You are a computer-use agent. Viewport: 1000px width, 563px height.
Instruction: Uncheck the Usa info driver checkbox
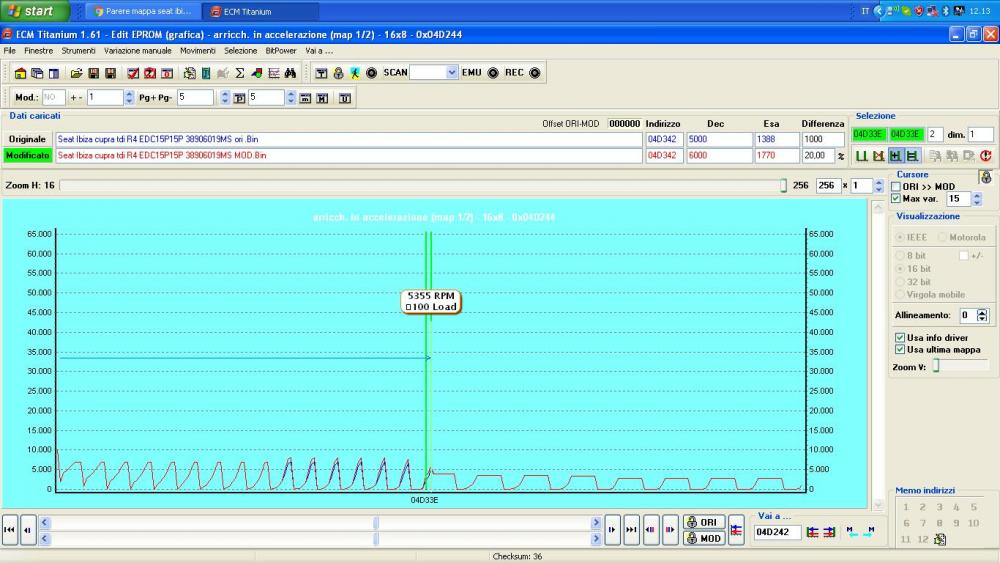click(x=900, y=338)
